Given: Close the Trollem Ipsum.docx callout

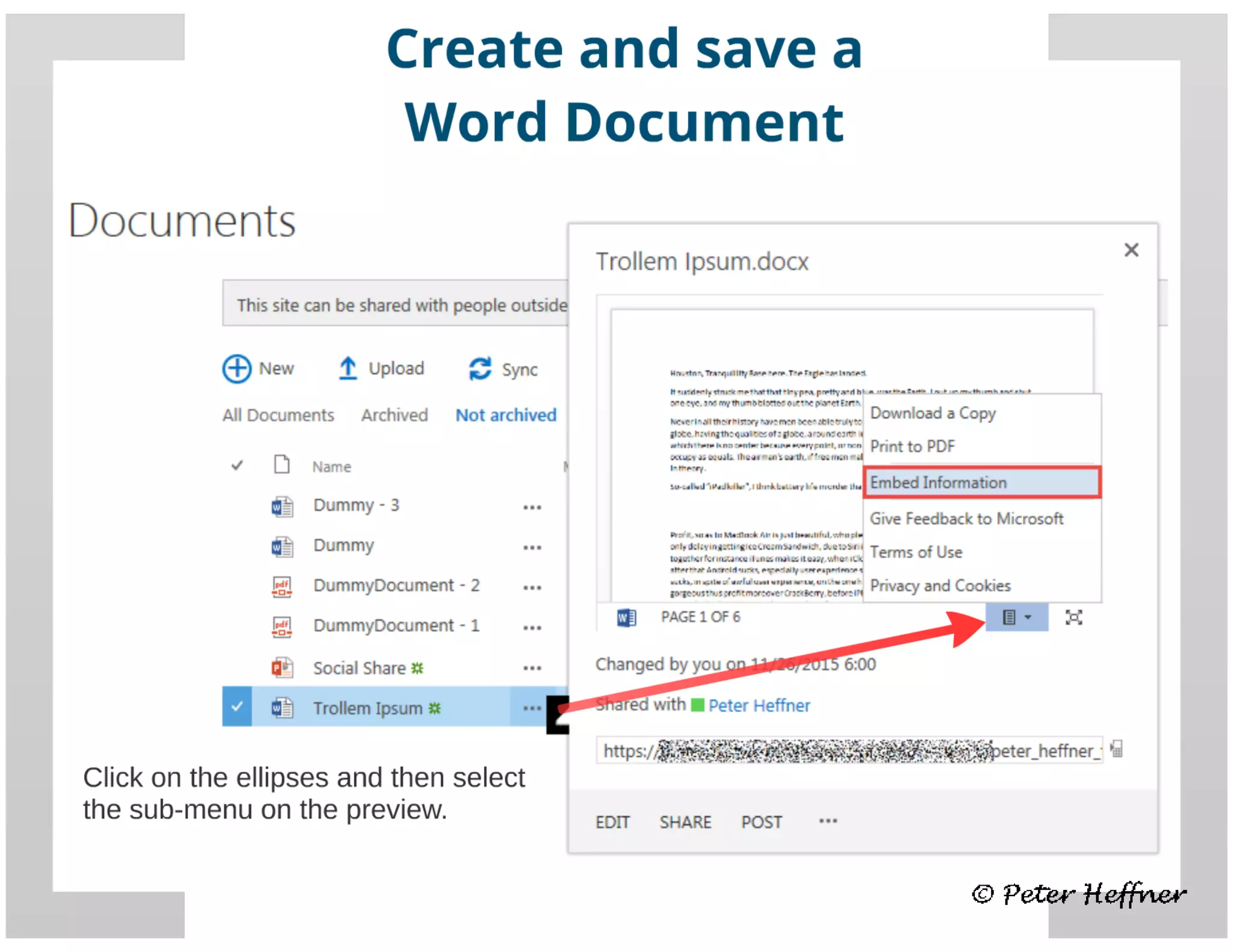Looking at the screenshot, I should click(1131, 250).
